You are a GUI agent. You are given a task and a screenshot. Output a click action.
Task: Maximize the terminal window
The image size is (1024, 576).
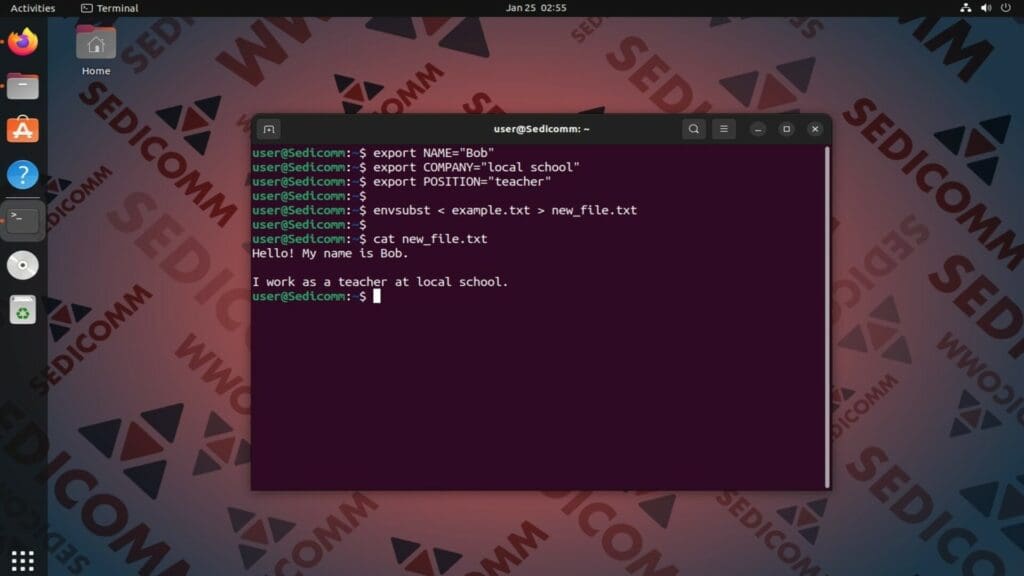[786, 129]
